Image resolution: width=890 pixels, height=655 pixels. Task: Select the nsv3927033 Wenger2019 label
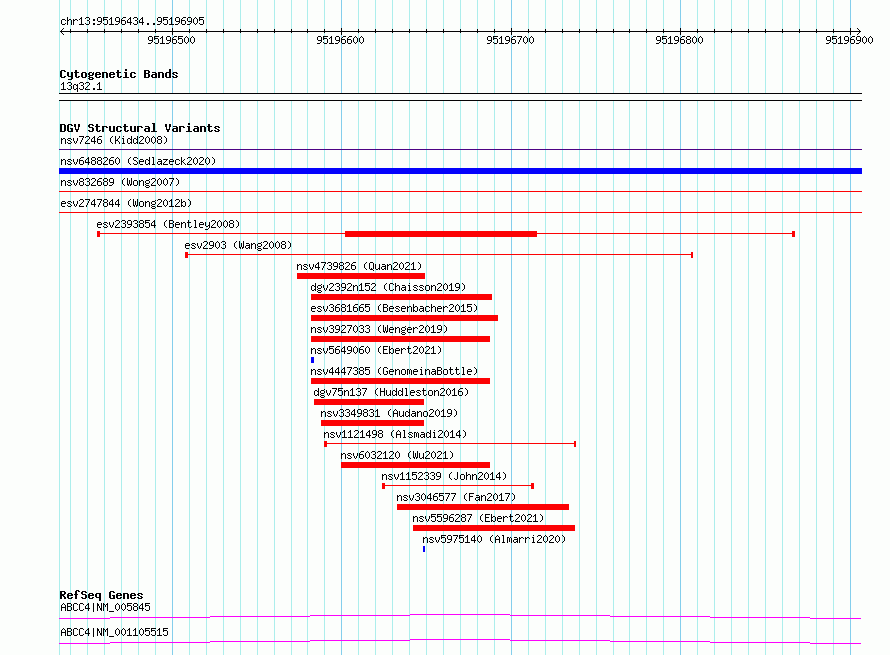click(x=379, y=329)
